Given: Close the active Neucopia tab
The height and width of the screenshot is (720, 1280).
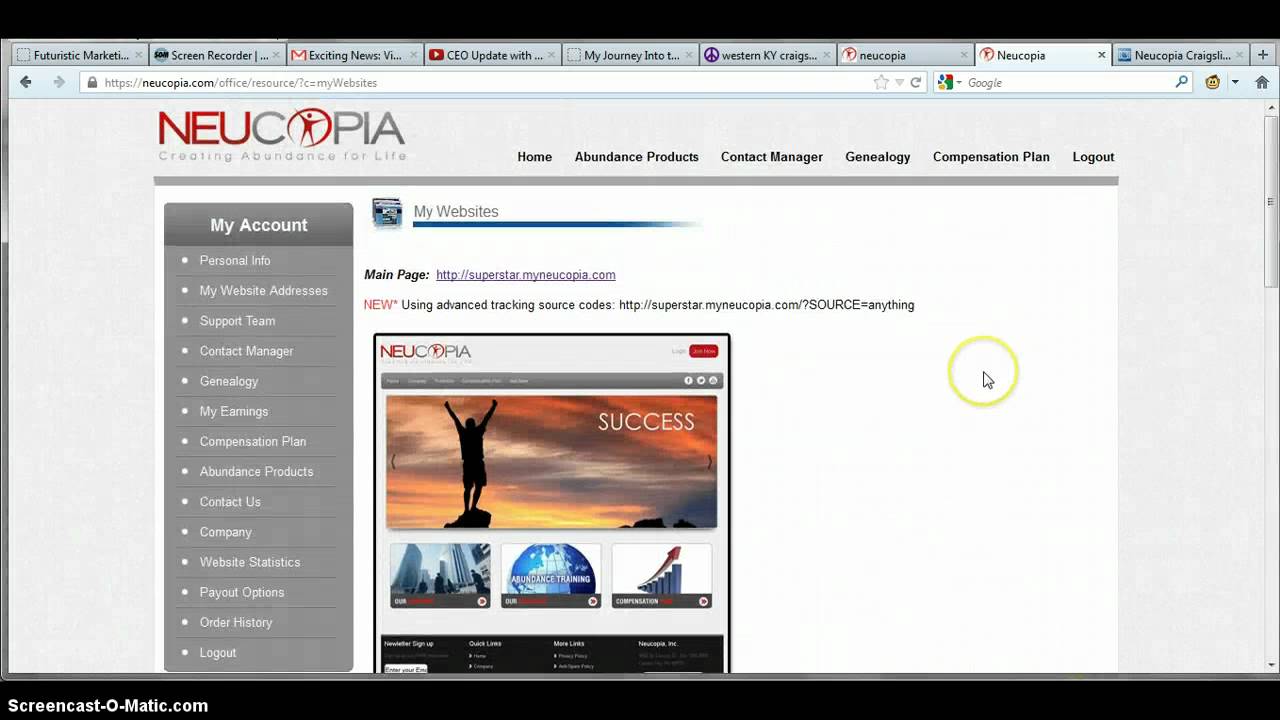Looking at the screenshot, I should point(1102,55).
